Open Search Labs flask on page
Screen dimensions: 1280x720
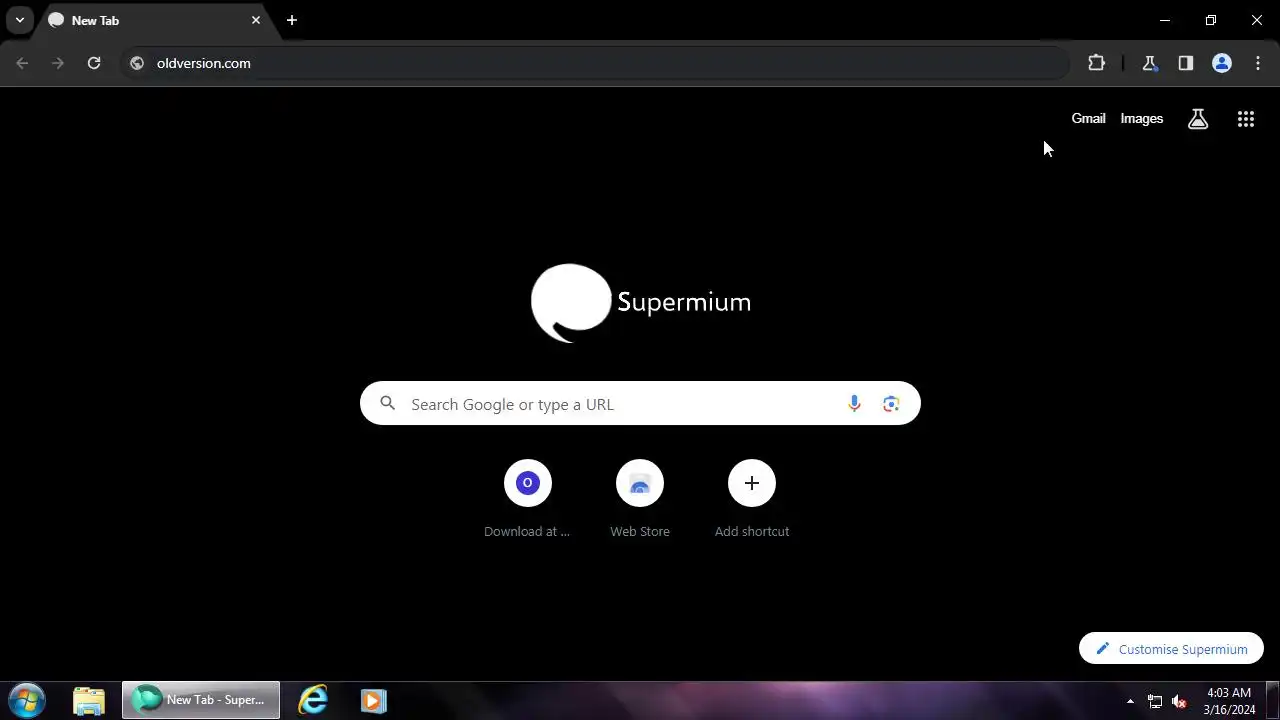(x=1198, y=119)
